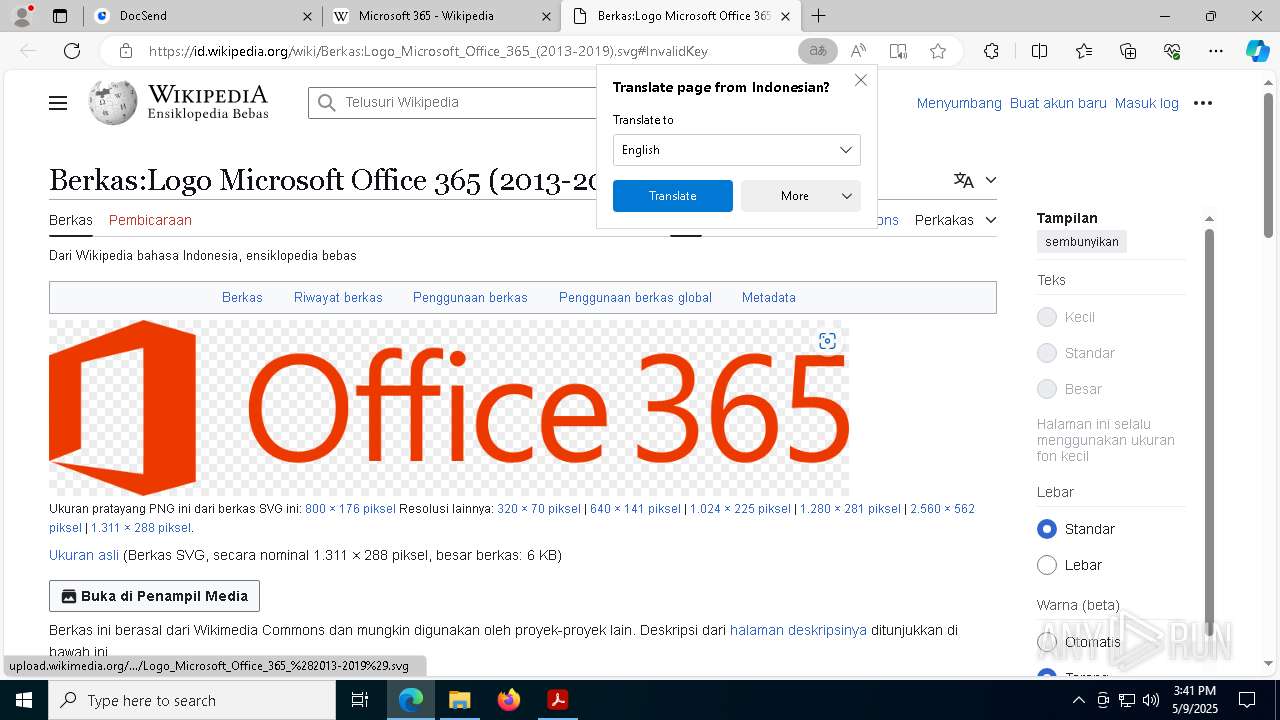
Task: Select the Berkas page tab
Action: (x=71, y=220)
